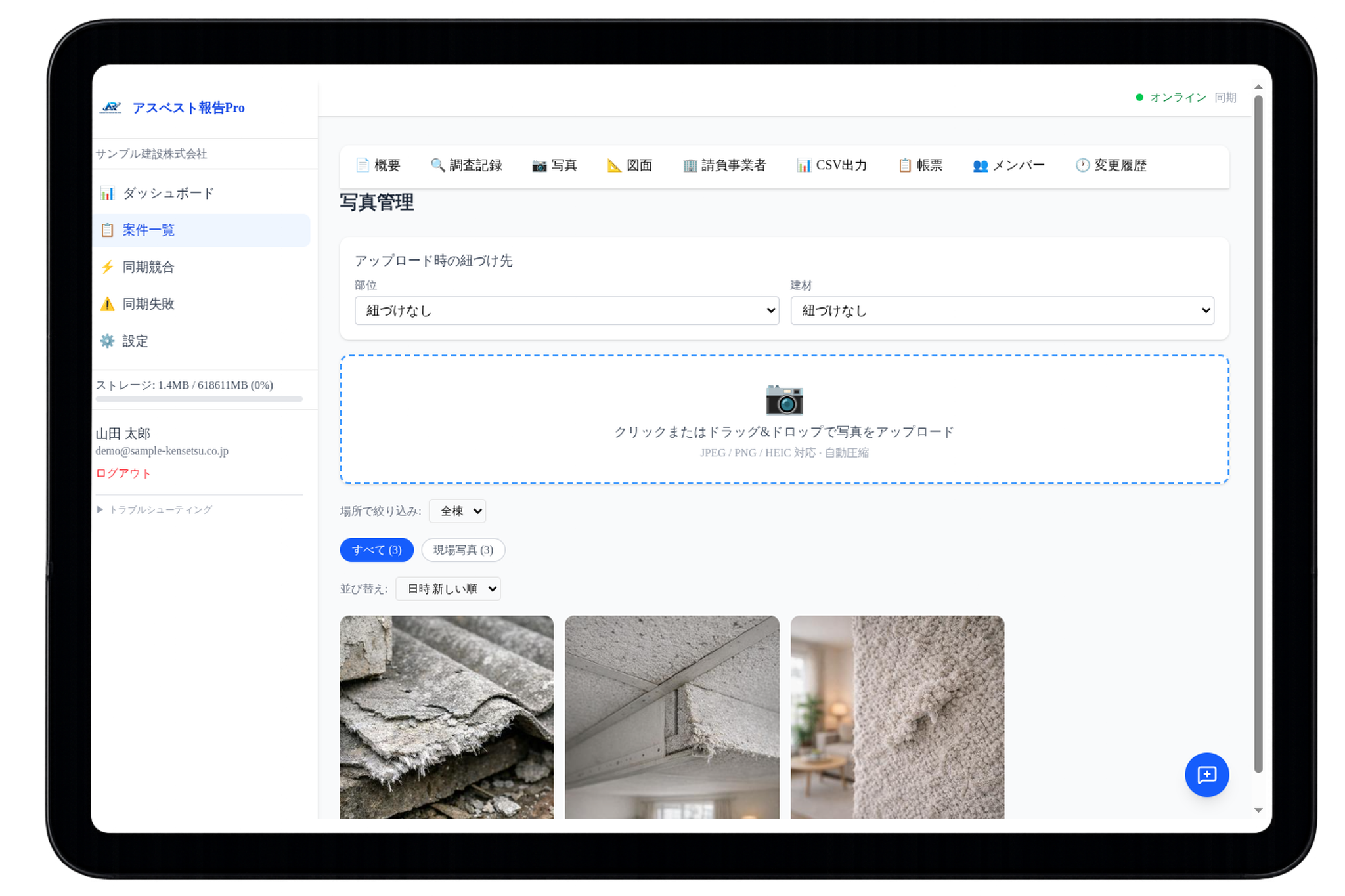The width and height of the screenshot is (1345, 896).
Task: Click the ログアウト link
Action: [123, 473]
